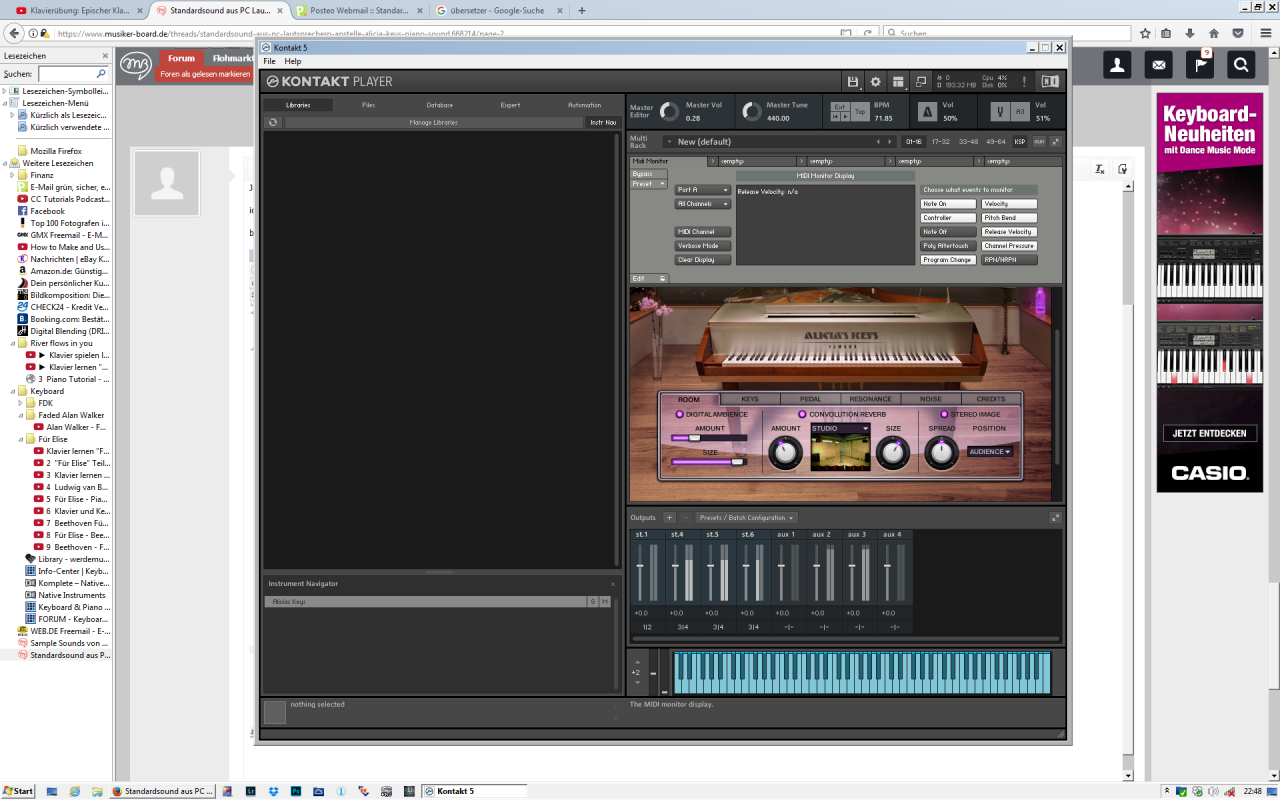Open the script Preset dropdown
1280x800 pixels.
(648, 184)
